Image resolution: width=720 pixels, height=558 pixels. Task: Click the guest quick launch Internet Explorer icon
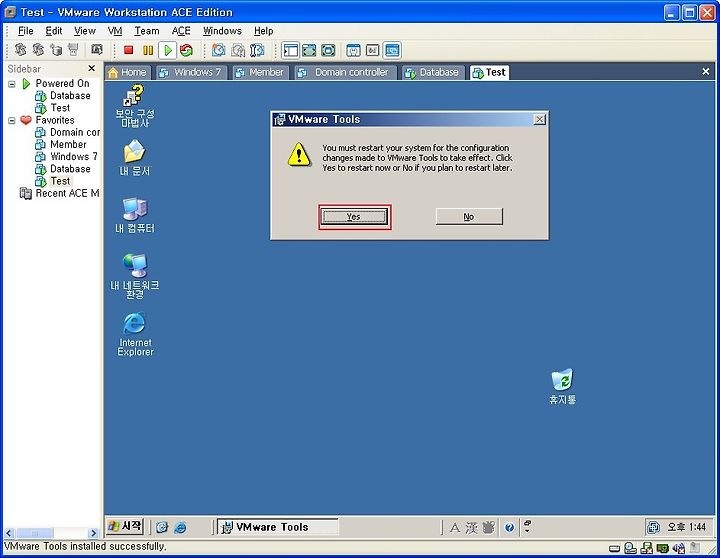[x=180, y=527]
